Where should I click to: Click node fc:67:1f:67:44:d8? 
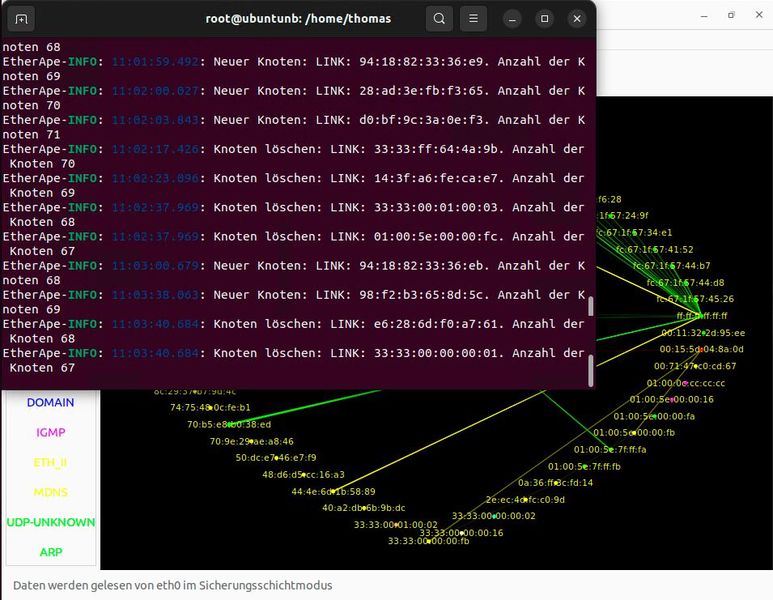(x=685, y=282)
